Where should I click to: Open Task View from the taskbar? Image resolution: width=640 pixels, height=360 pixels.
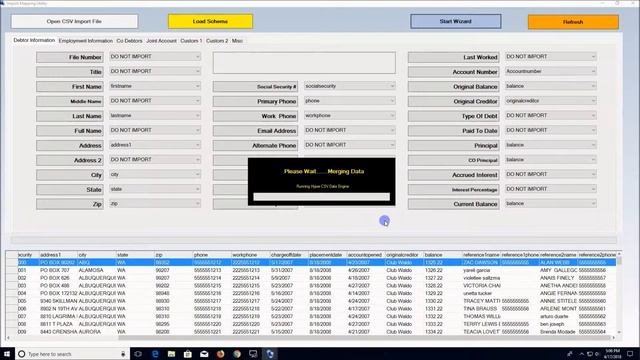(138, 354)
